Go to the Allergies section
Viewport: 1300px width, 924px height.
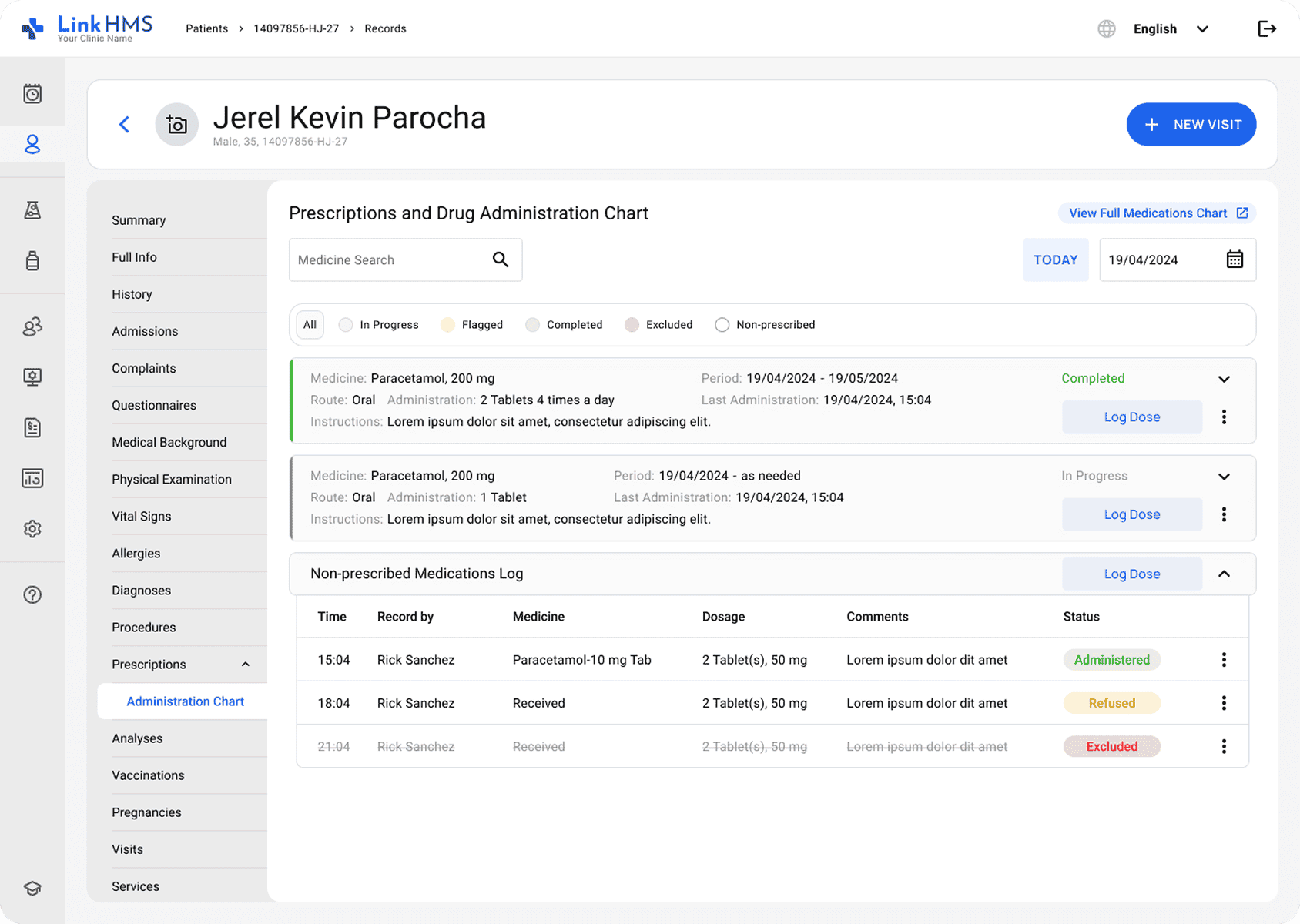[136, 554]
